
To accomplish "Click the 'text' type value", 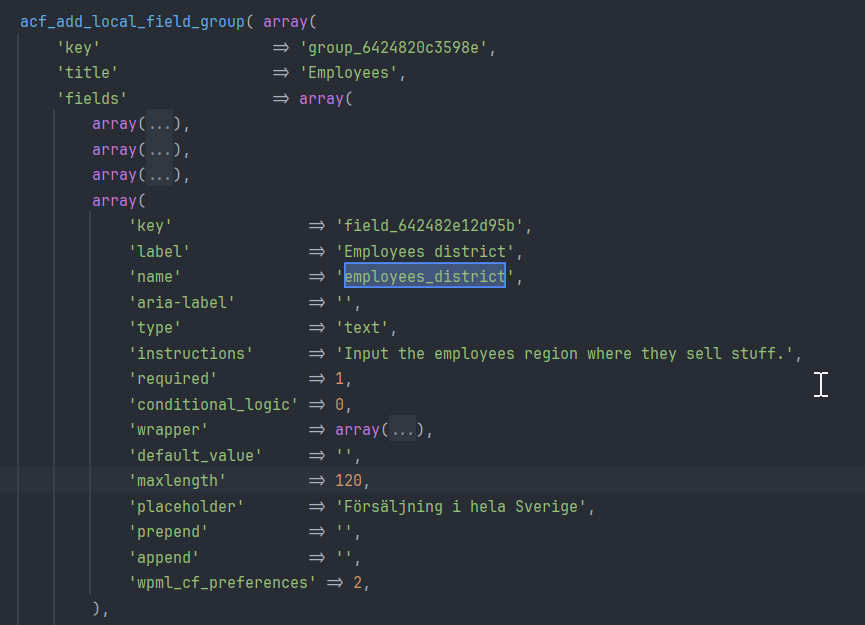I will click(x=361, y=328).
